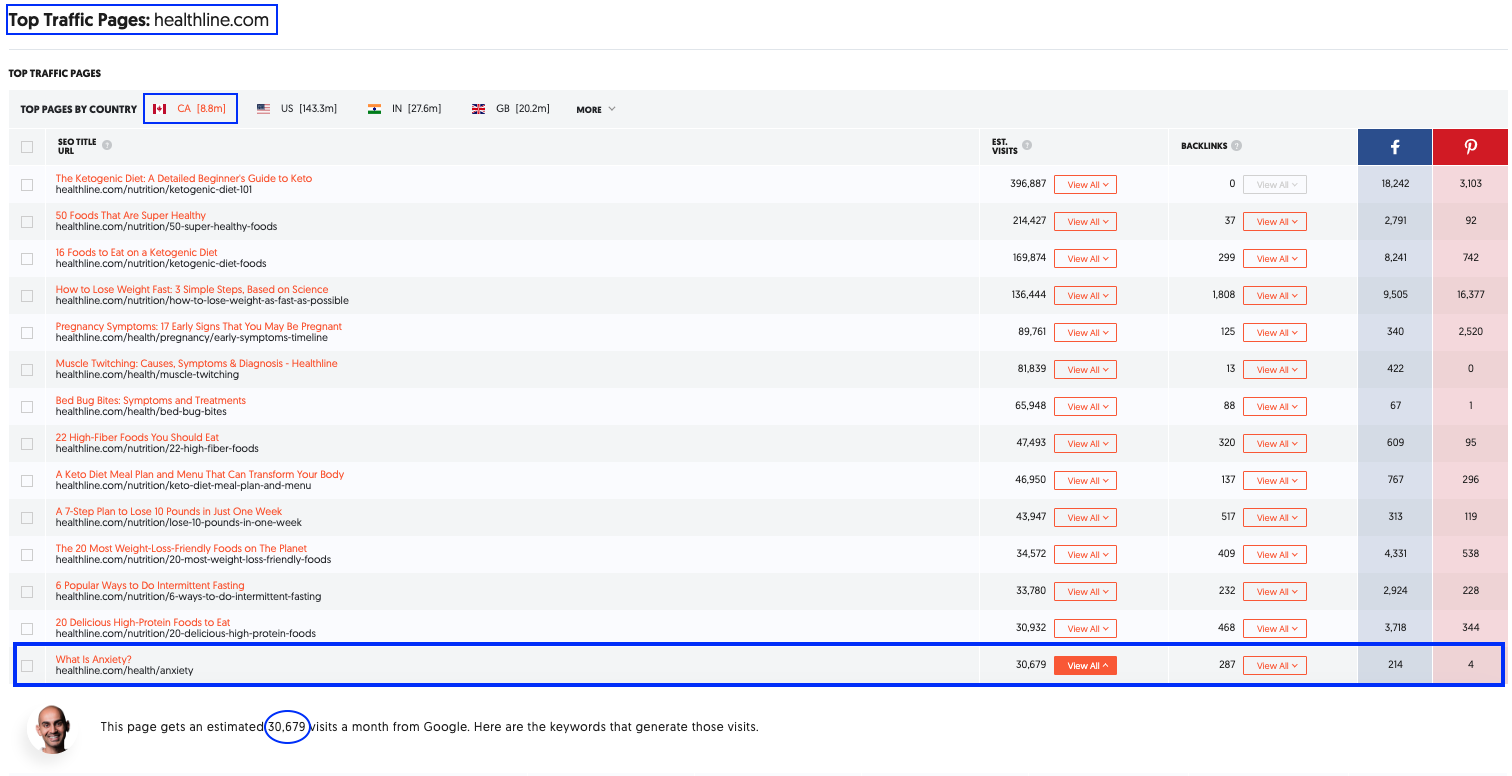Open visits View All for Muscle Twitching
Screen dimensions: 1512x776
click(1085, 369)
